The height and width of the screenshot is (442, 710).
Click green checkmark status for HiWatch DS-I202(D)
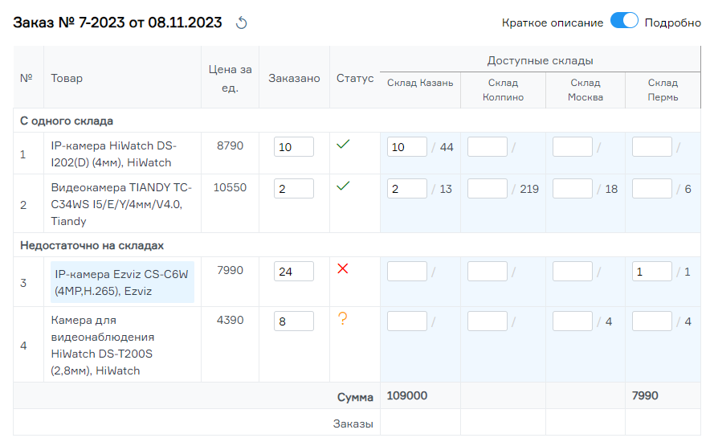(343, 145)
